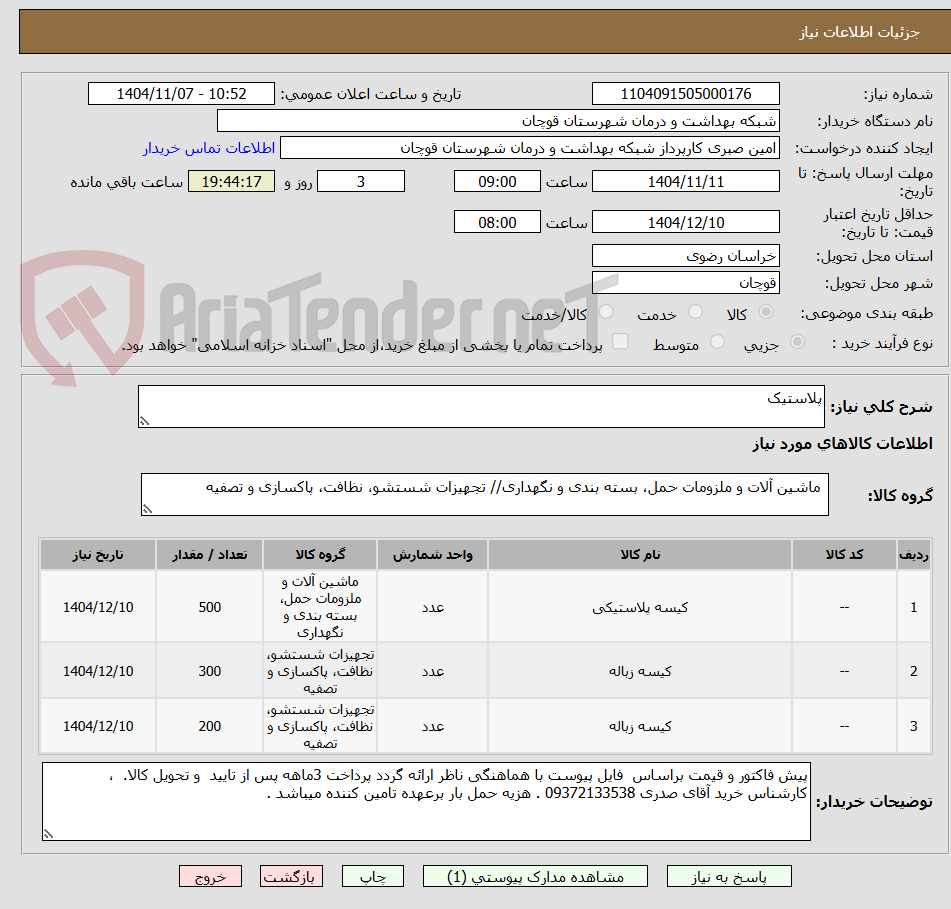Click the announcement date field 1404/11/07 - 10:52
The width and height of the screenshot is (951, 909).
click(x=181, y=94)
